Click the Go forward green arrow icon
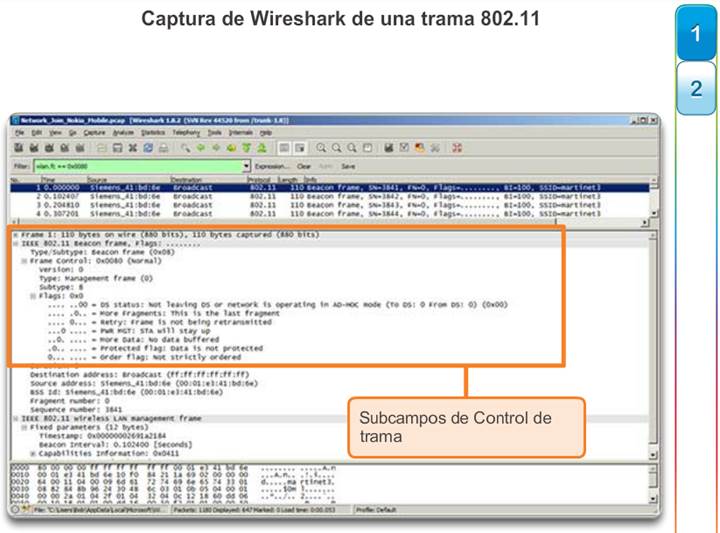The width and height of the screenshot is (720, 533). point(216,148)
